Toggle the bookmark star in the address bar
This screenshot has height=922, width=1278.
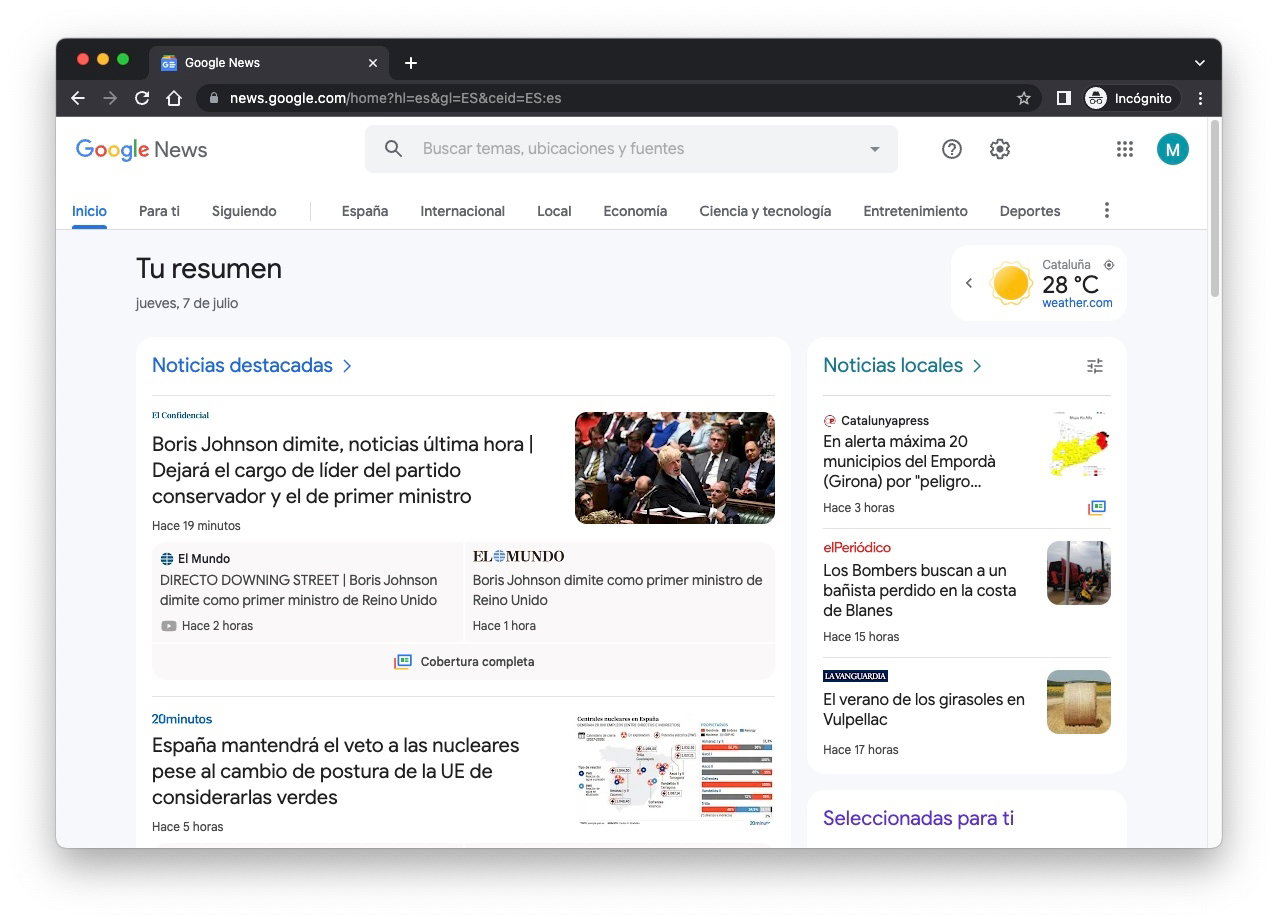click(x=1023, y=98)
